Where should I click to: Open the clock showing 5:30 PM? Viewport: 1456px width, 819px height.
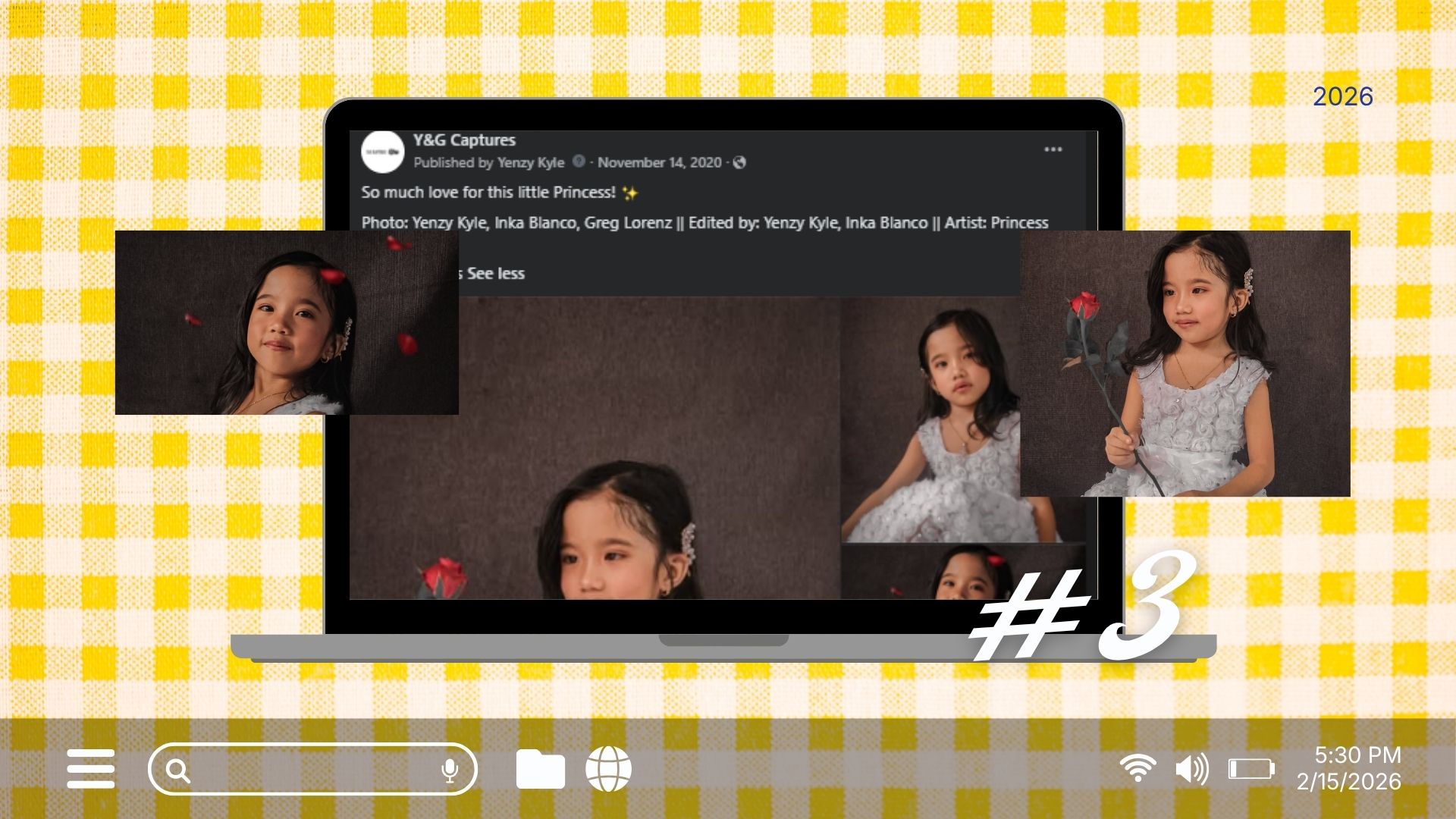(x=1357, y=755)
